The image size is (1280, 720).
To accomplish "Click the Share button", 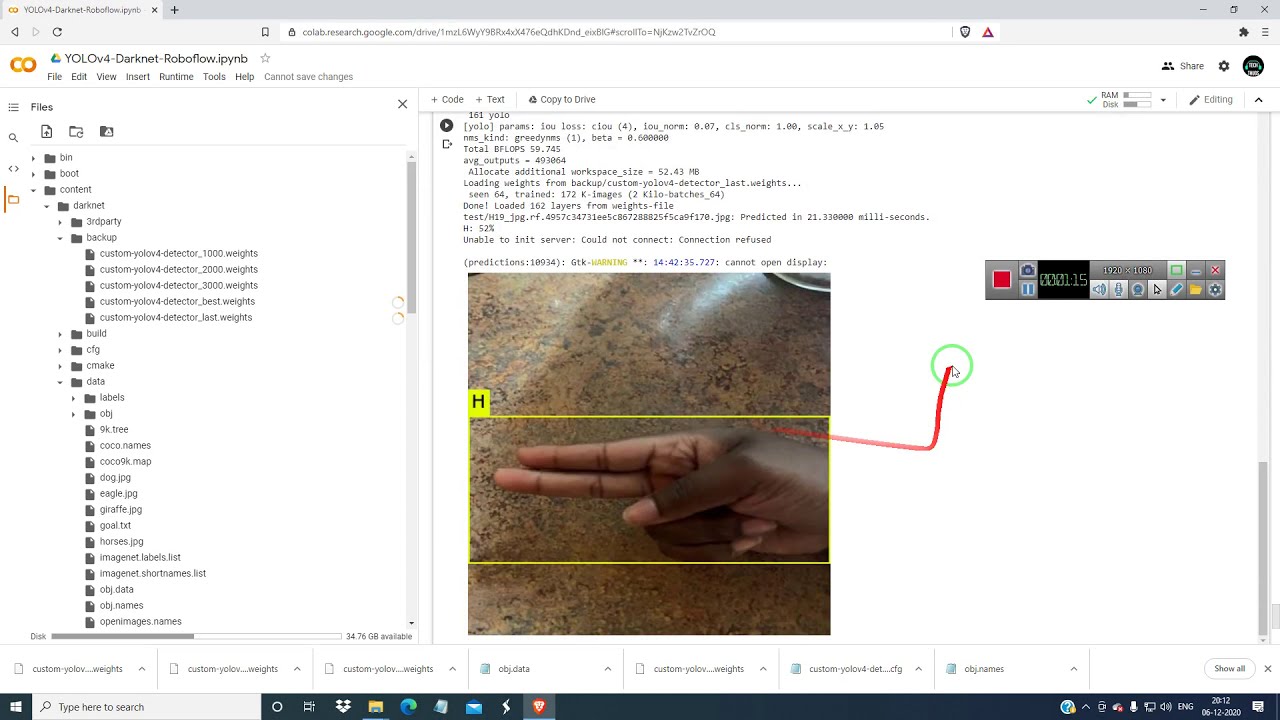I will coord(1182,66).
